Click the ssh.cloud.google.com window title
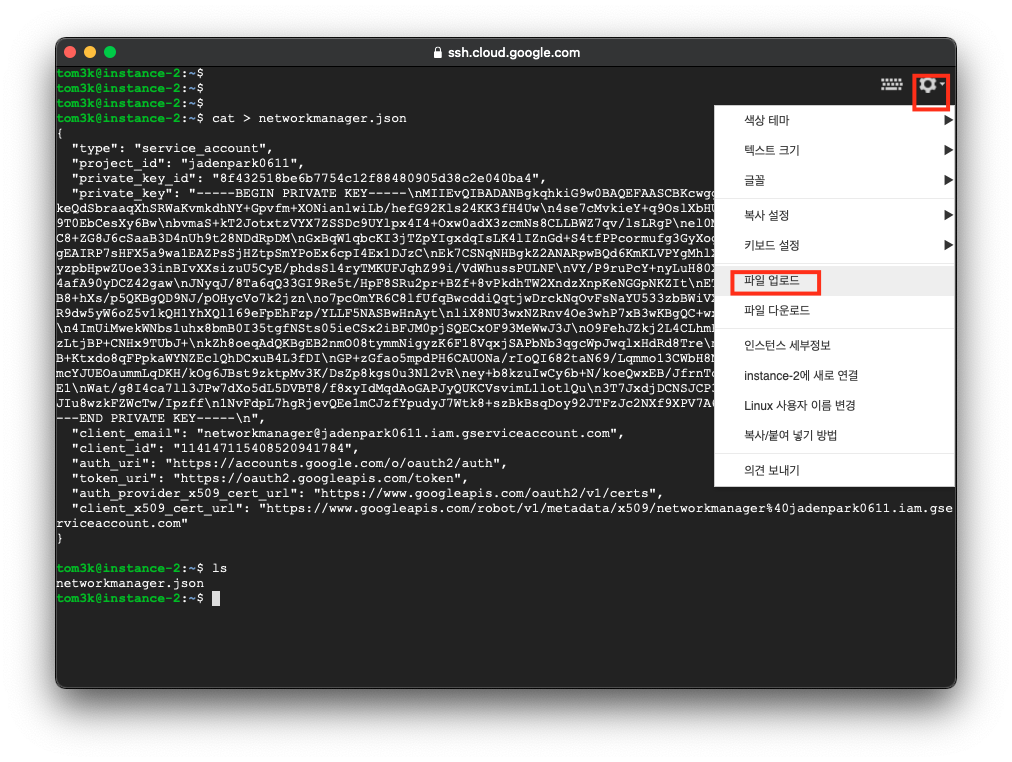 pyautogui.click(x=514, y=52)
